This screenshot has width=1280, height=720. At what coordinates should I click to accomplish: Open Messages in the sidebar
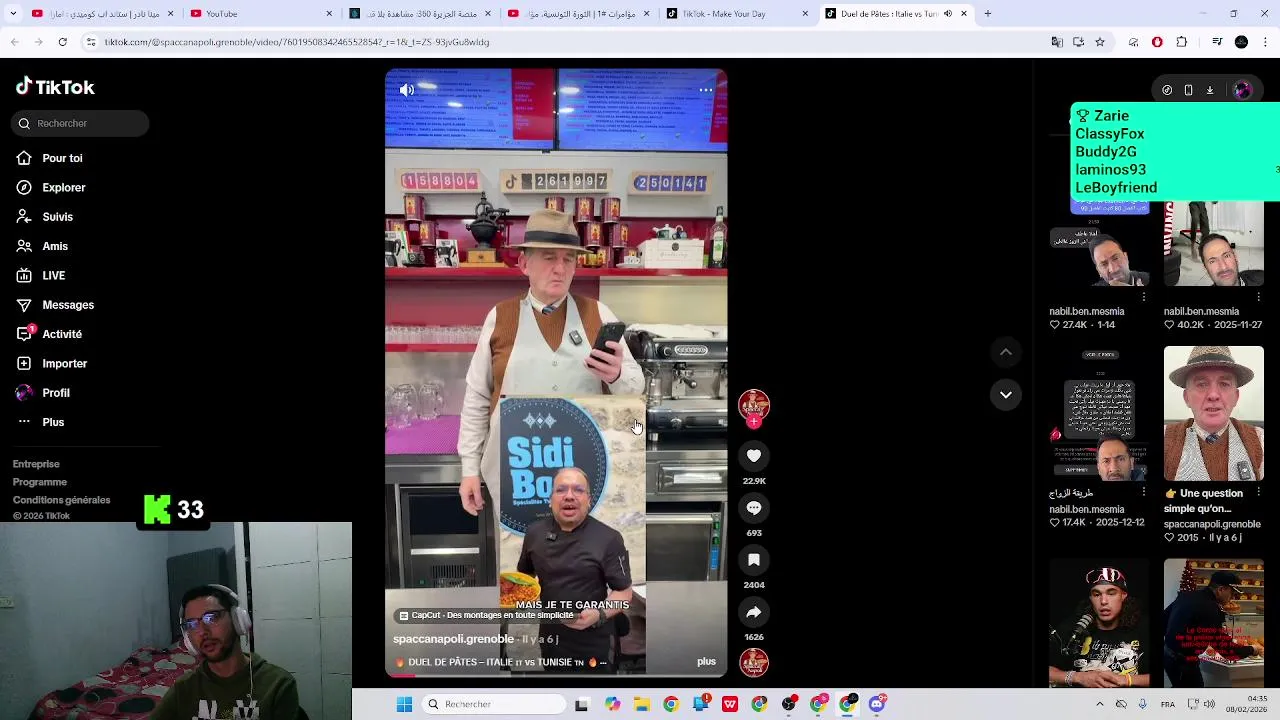55,305
